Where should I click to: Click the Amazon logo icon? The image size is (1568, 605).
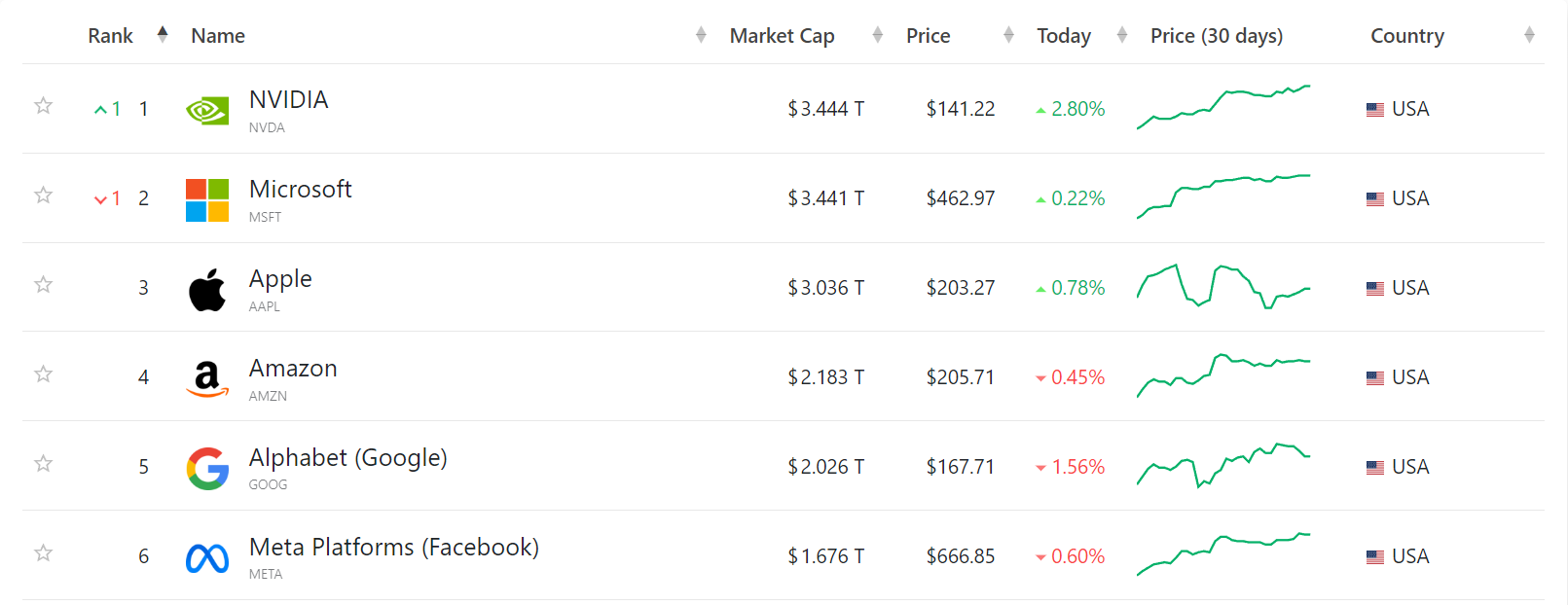click(207, 379)
